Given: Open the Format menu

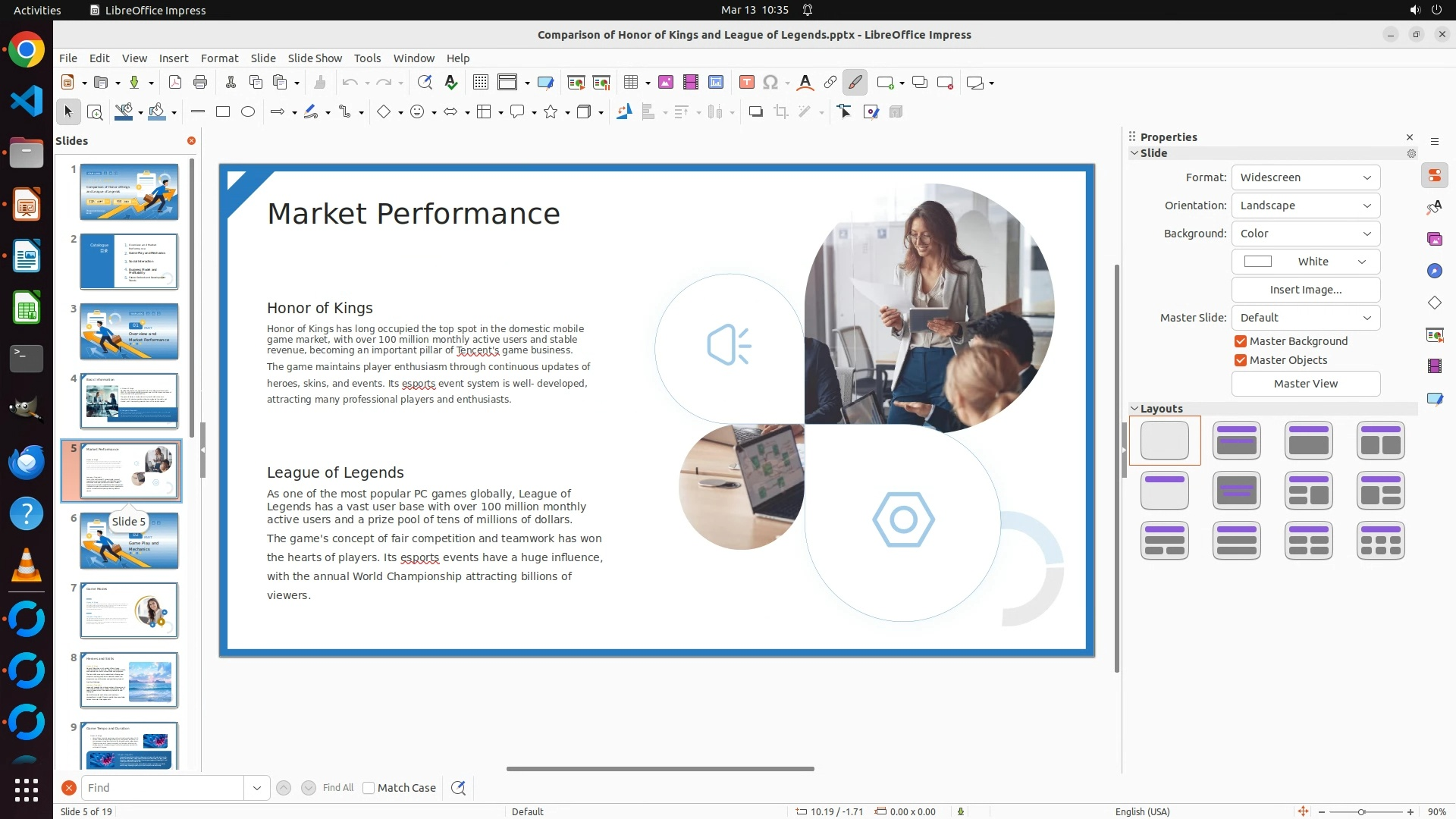Looking at the screenshot, I should pos(219,58).
